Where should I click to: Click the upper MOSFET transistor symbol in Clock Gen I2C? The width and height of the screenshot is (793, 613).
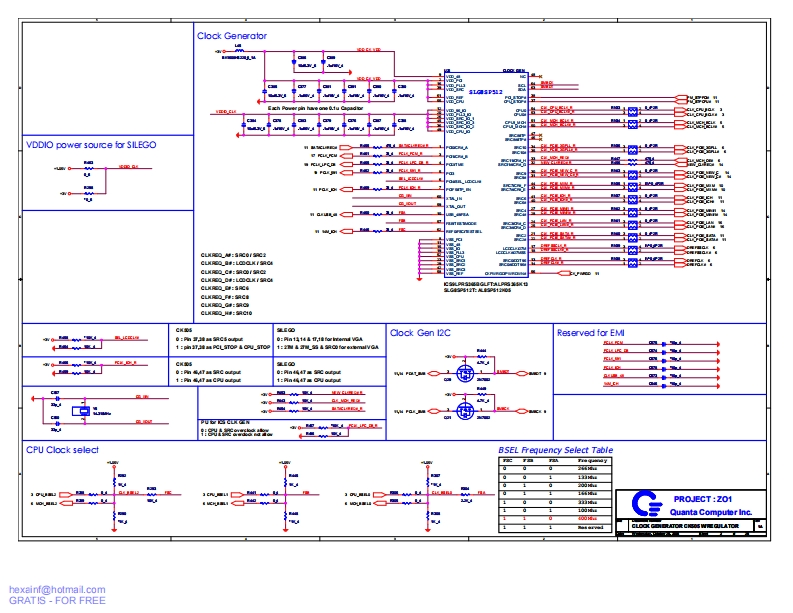[463, 375]
